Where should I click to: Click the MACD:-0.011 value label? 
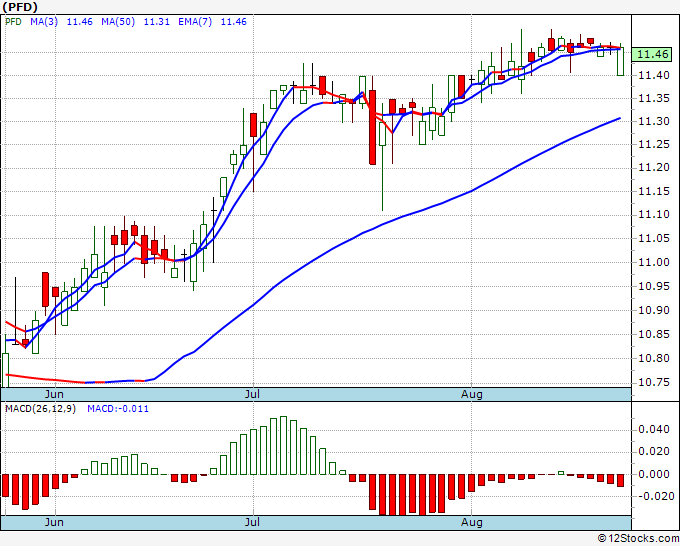pyautogui.click(x=118, y=409)
